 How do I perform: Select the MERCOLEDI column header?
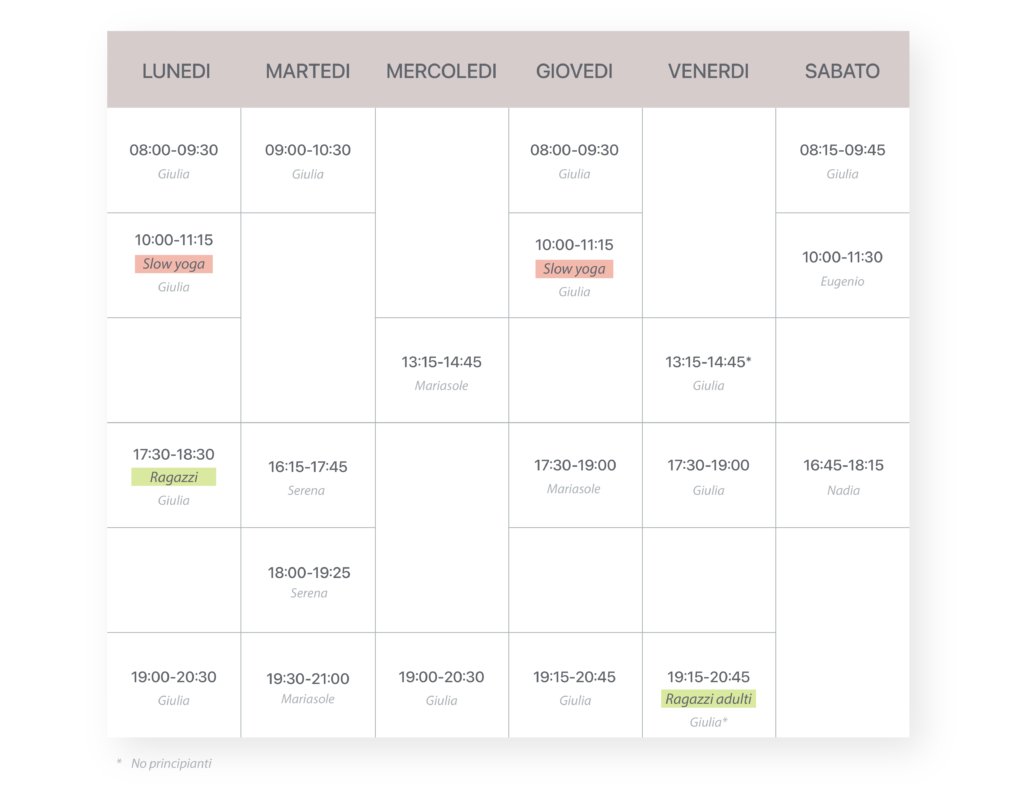441,71
